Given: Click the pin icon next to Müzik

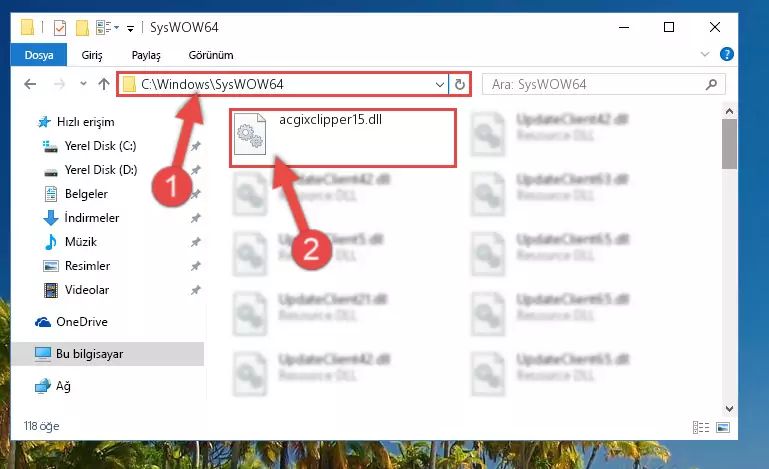Looking at the screenshot, I should [x=196, y=242].
